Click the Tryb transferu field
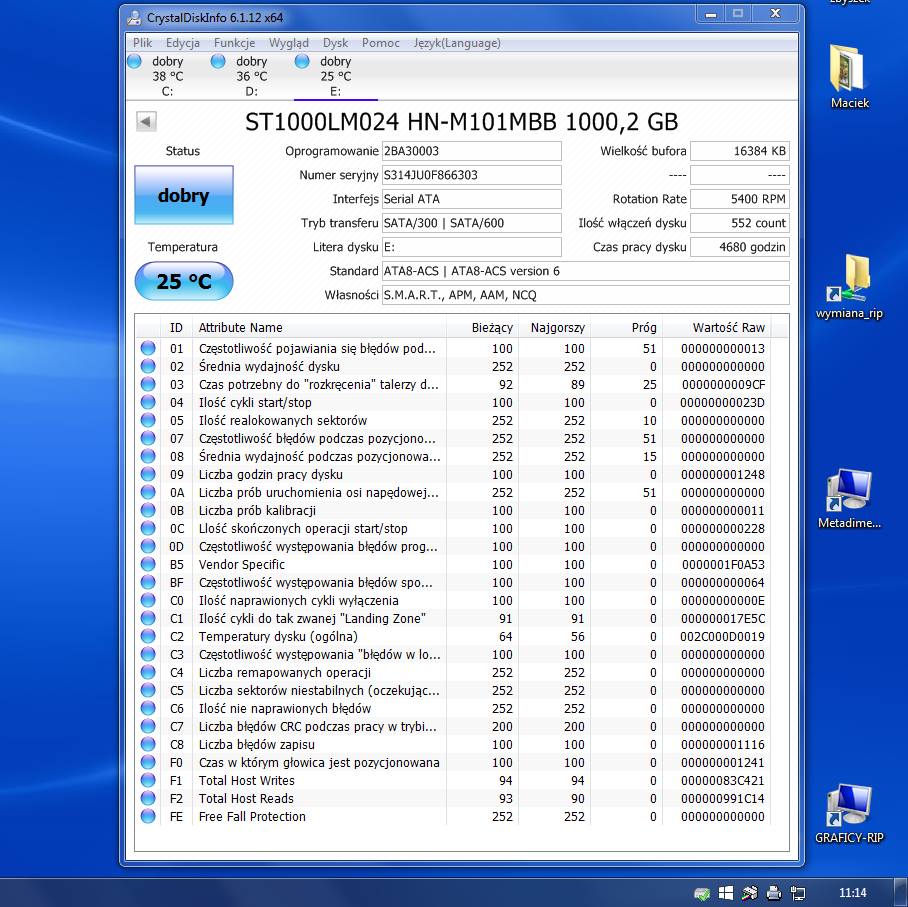 point(471,223)
